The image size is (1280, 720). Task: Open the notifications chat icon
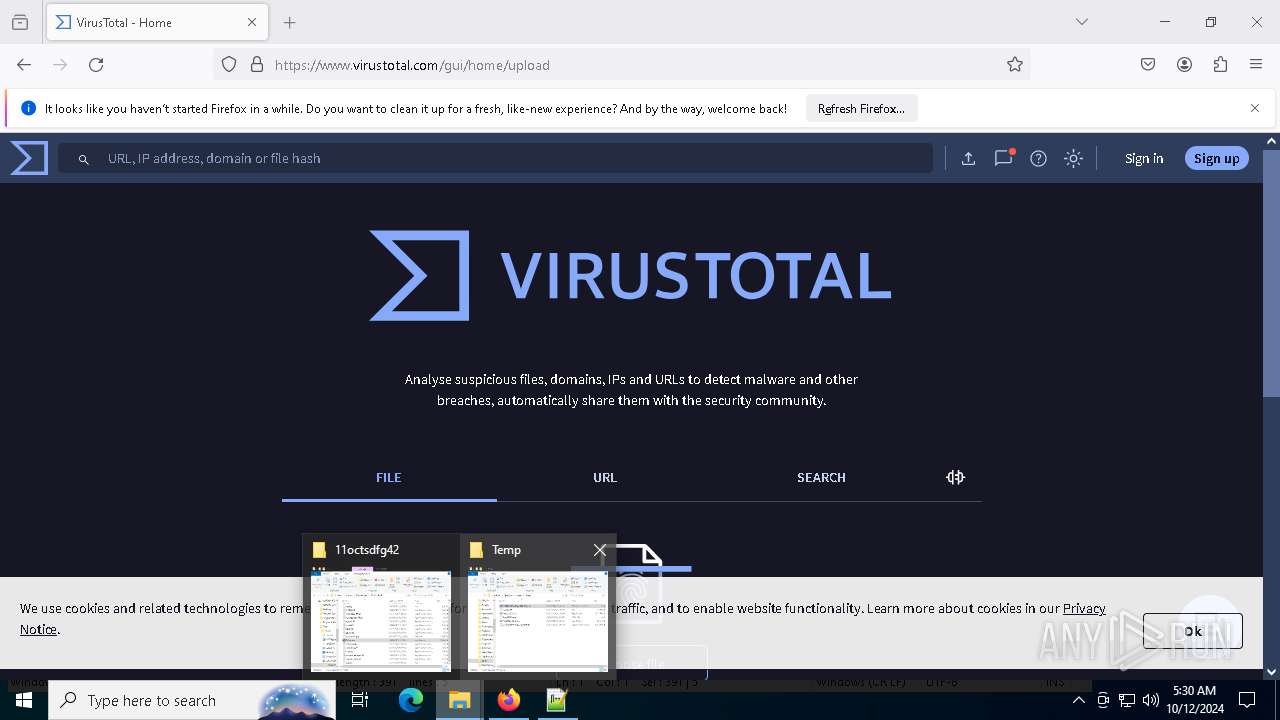(x=1003, y=158)
